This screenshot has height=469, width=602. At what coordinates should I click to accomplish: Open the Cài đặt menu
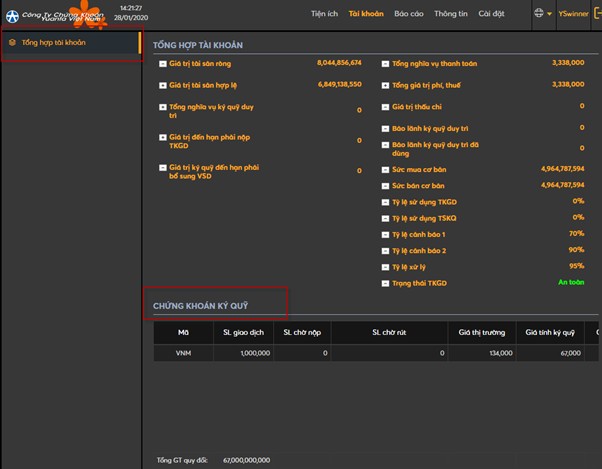pos(491,14)
